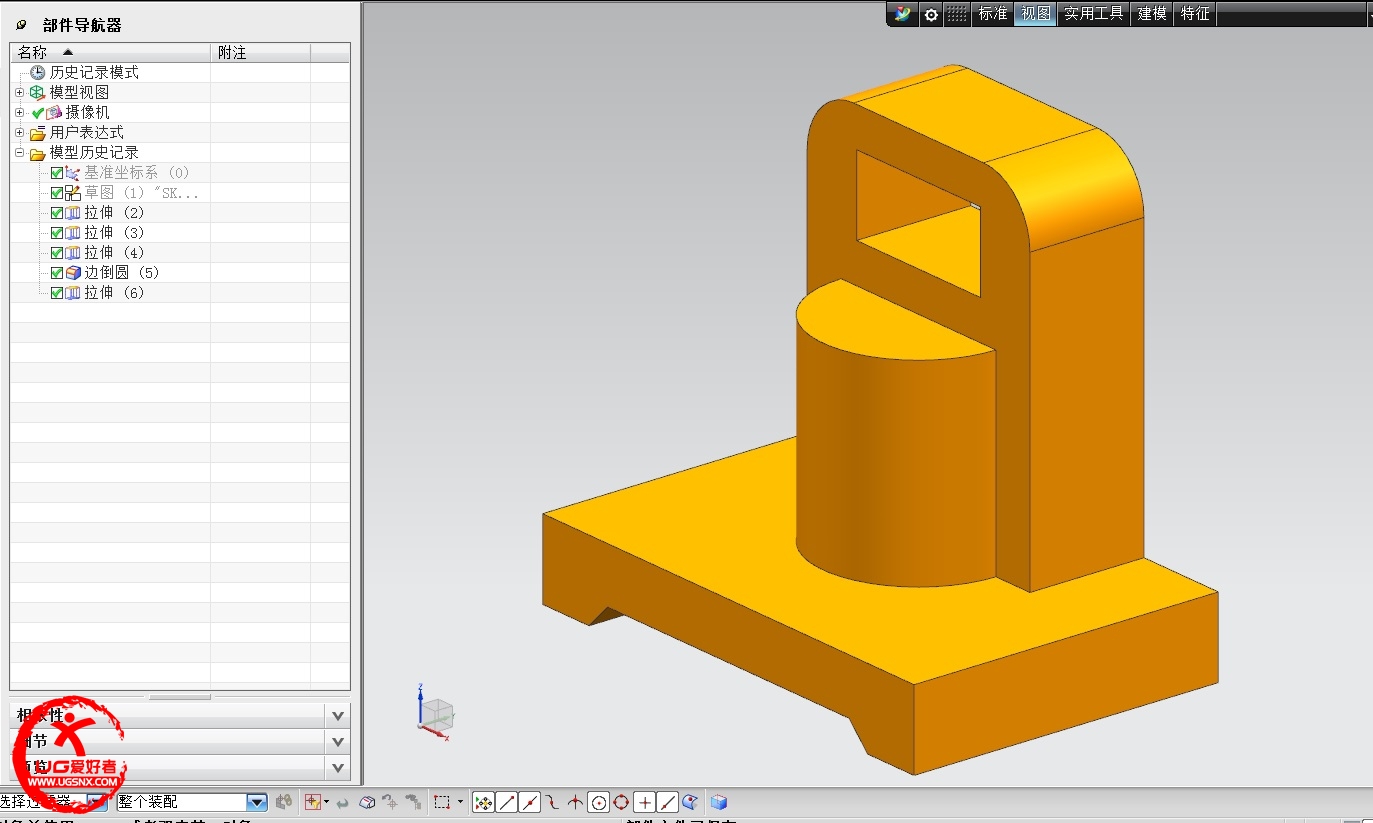1373x823 pixels.
Task: Click the rectangle selection method icon
Action: point(442,802)
